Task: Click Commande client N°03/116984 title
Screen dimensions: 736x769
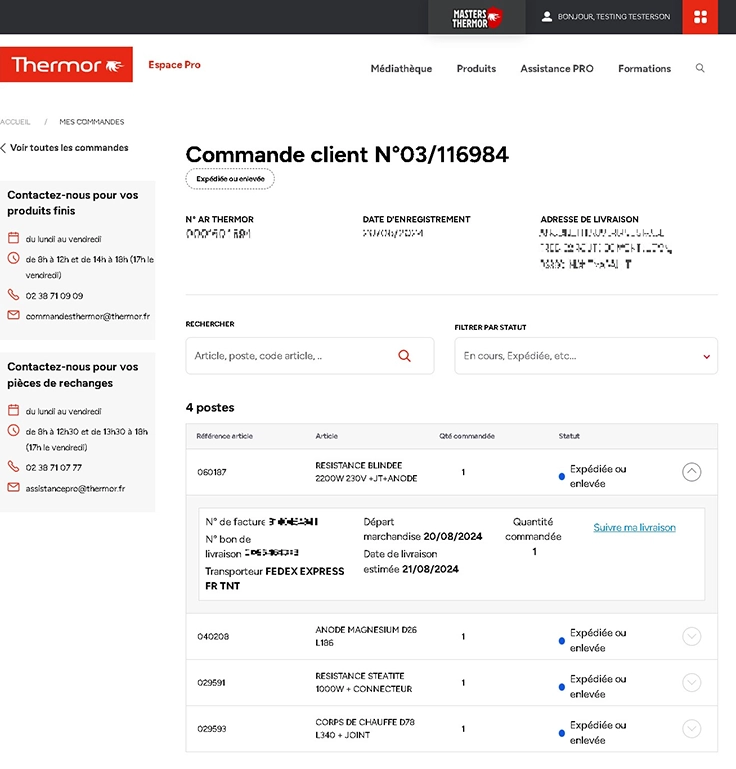Action: [347, 154]
